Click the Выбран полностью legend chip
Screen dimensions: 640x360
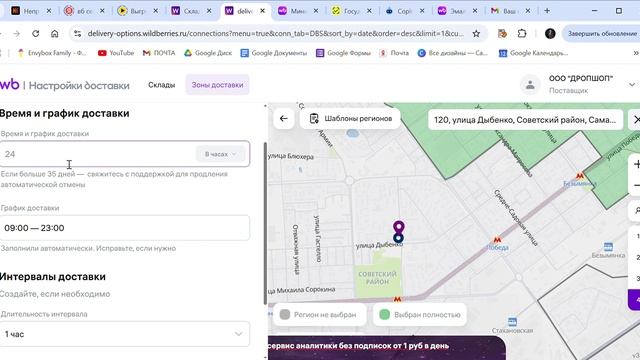420,315
